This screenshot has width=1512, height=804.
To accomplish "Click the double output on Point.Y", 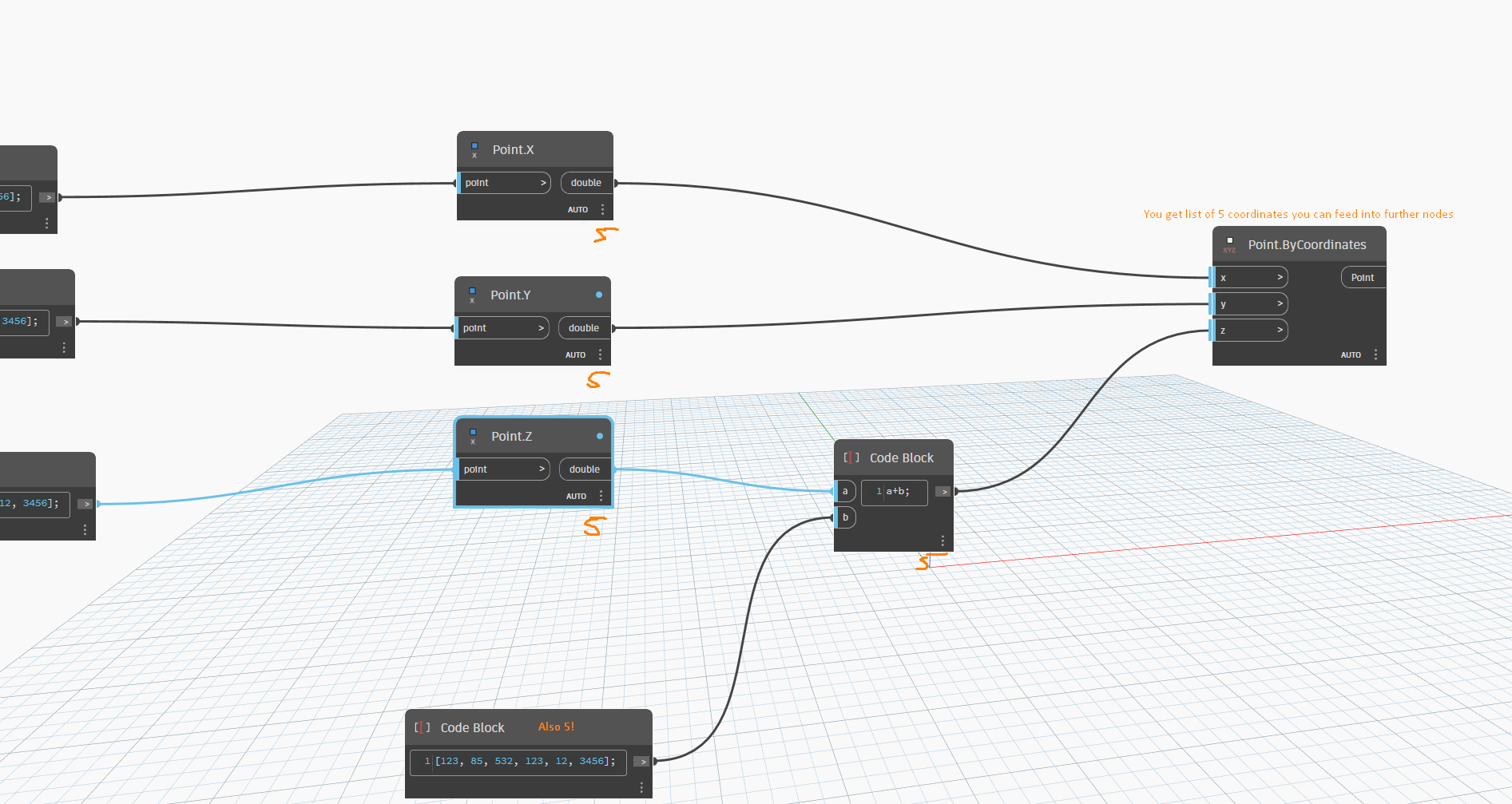I will [584, 327].
